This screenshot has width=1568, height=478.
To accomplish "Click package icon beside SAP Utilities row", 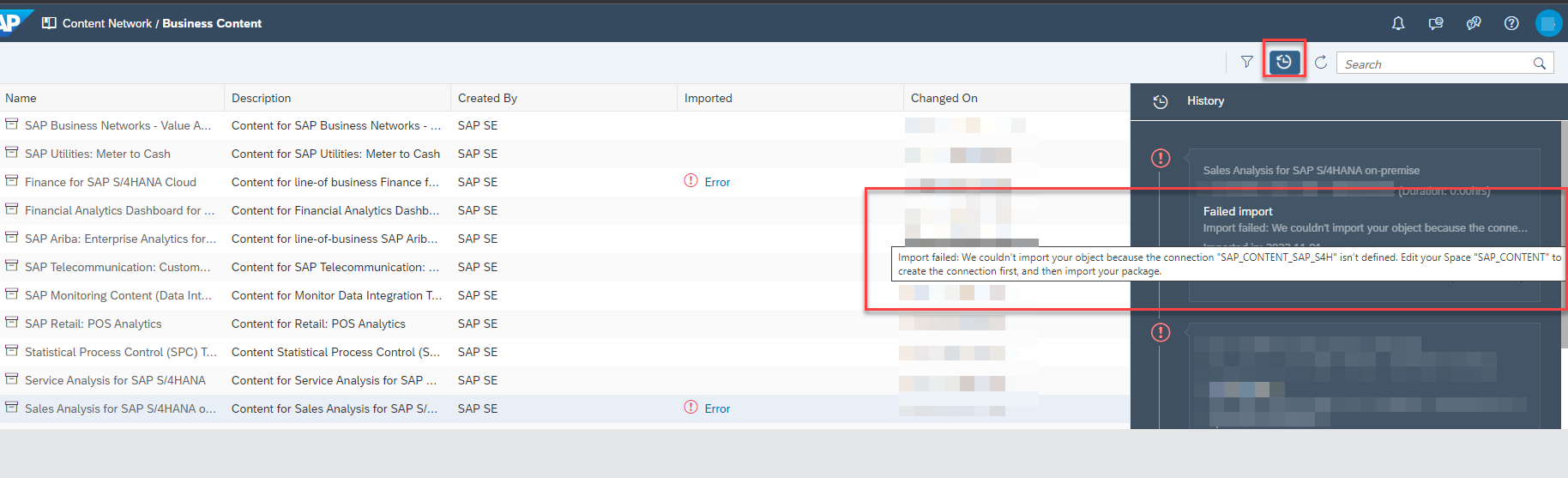I will coord(12,153).
